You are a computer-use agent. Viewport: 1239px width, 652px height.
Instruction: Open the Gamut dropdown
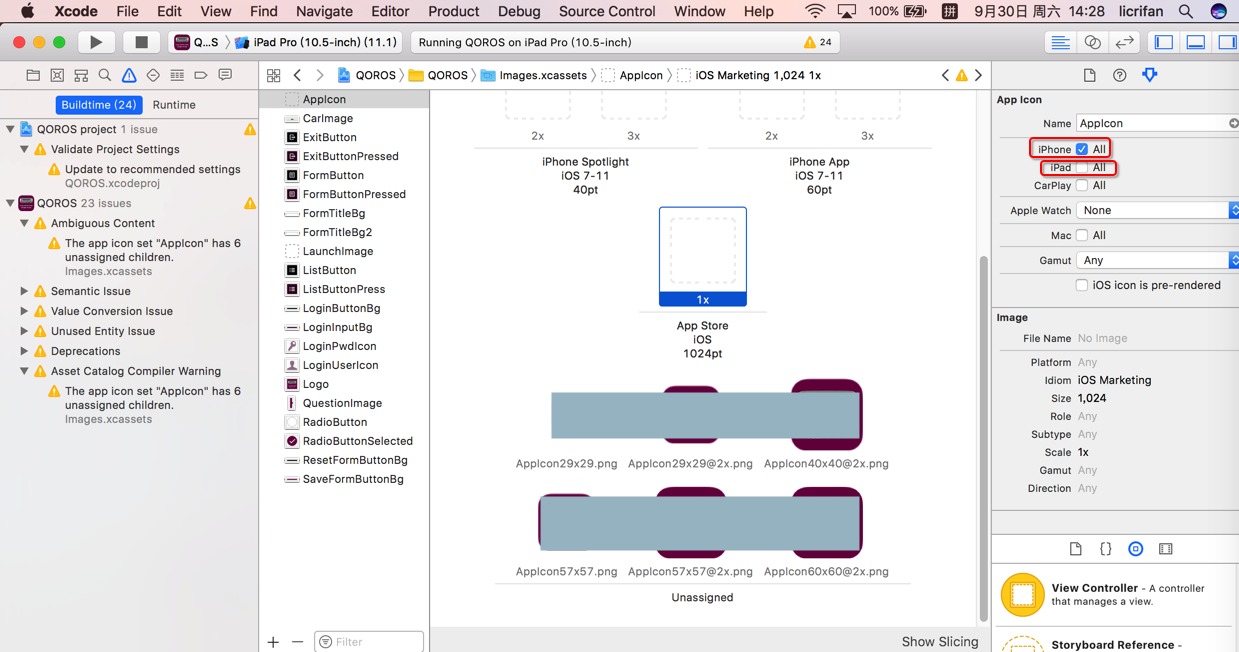pos(1158,260)
